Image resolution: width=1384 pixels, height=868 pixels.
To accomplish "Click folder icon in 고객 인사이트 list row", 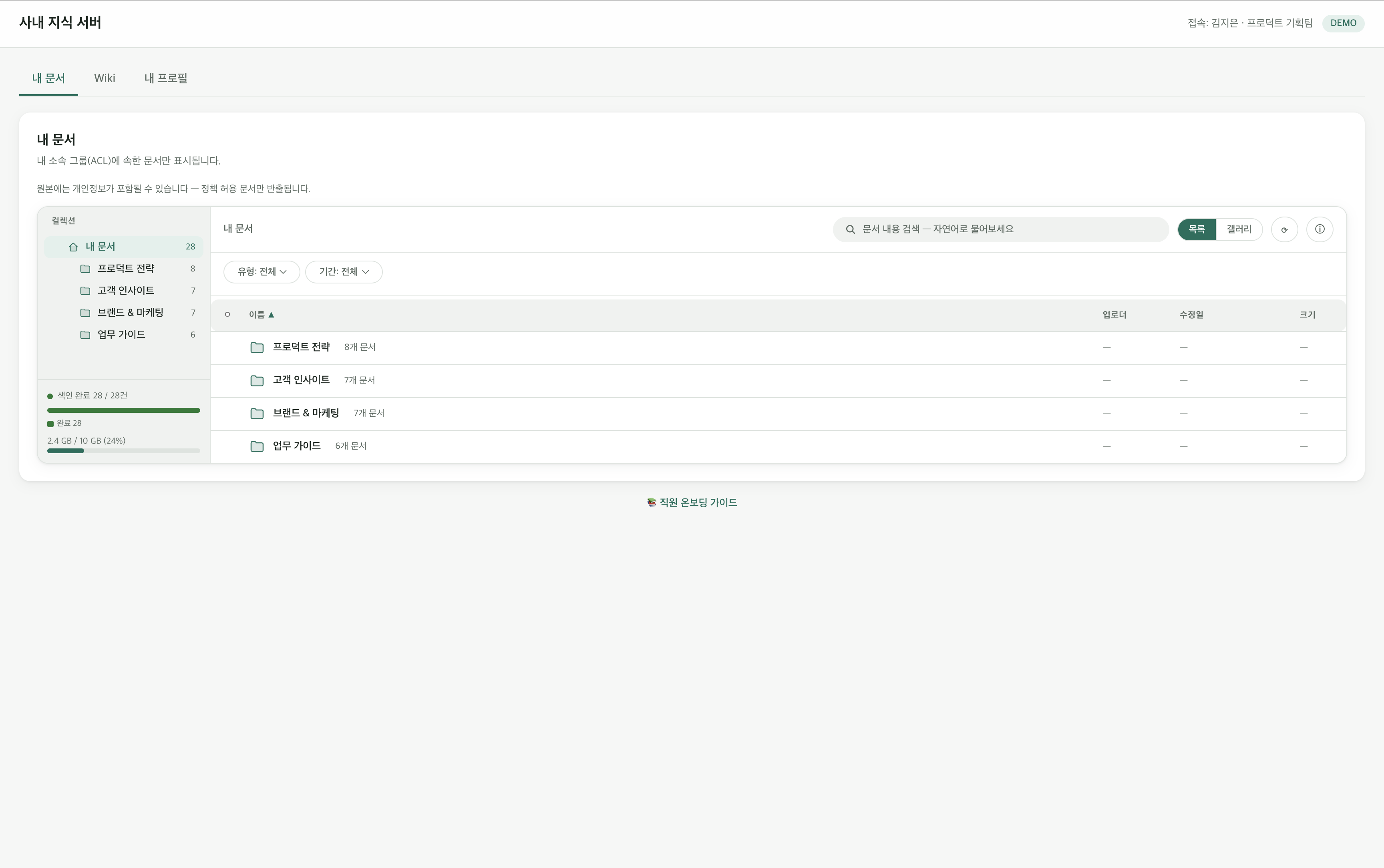I will [257, 380].
